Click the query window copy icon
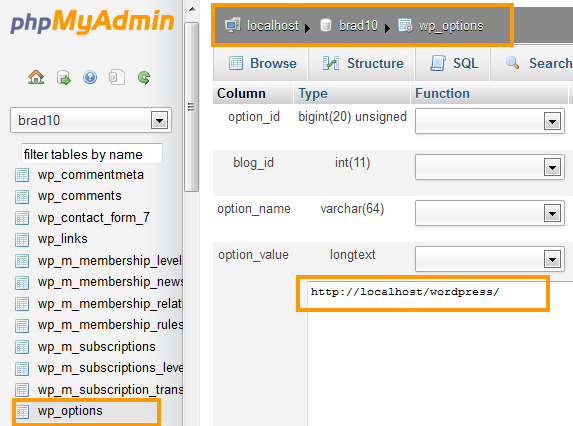Screen dimensions: 573x426 tap(117, 77)
